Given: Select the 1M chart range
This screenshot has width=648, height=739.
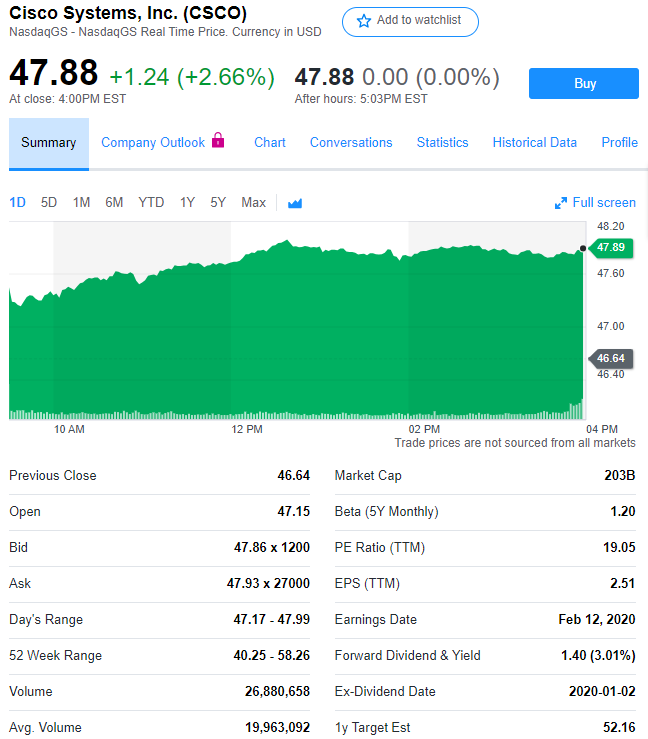Looking at the screenshot, I should point(82,203).
